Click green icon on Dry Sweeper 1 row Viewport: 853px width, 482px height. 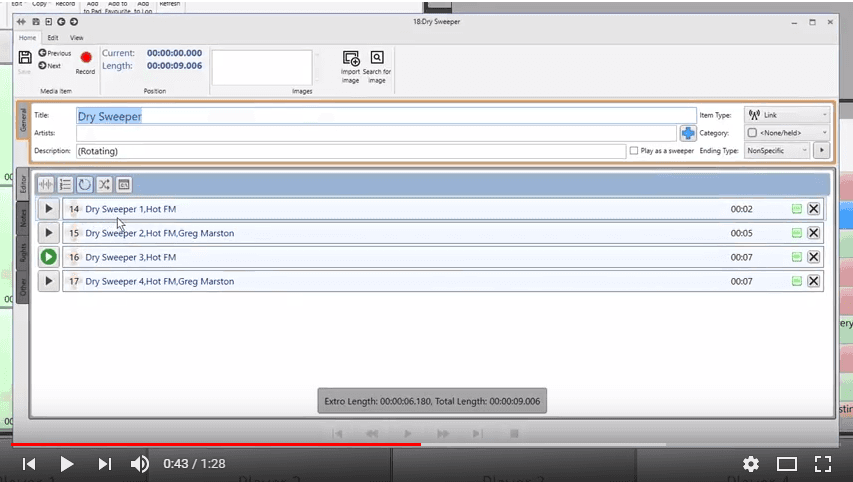796,209
